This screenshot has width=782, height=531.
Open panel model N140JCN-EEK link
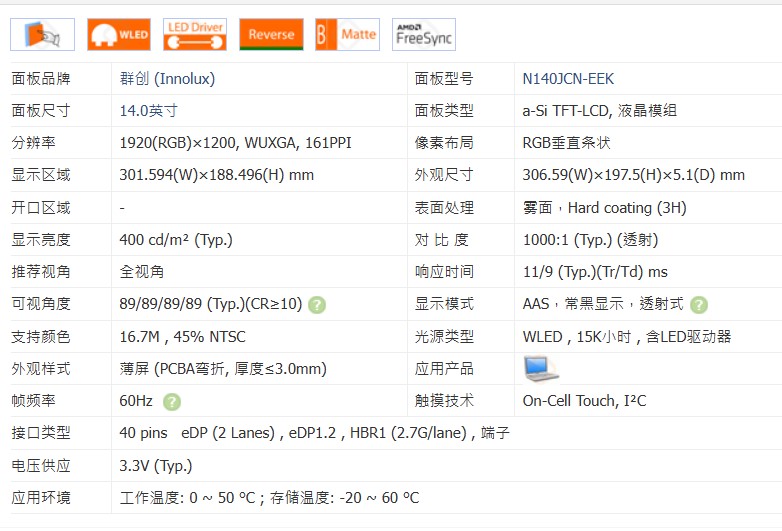pyautogui.click(x=568, y=79)
